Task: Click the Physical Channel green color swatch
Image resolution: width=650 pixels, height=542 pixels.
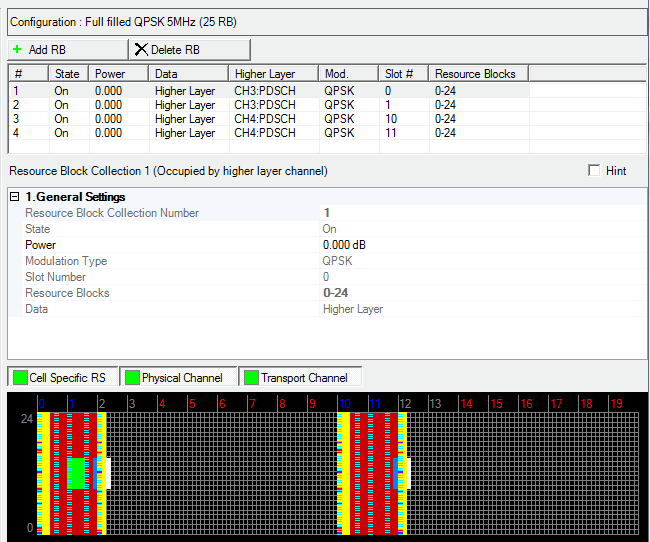Action: point(131,378)
